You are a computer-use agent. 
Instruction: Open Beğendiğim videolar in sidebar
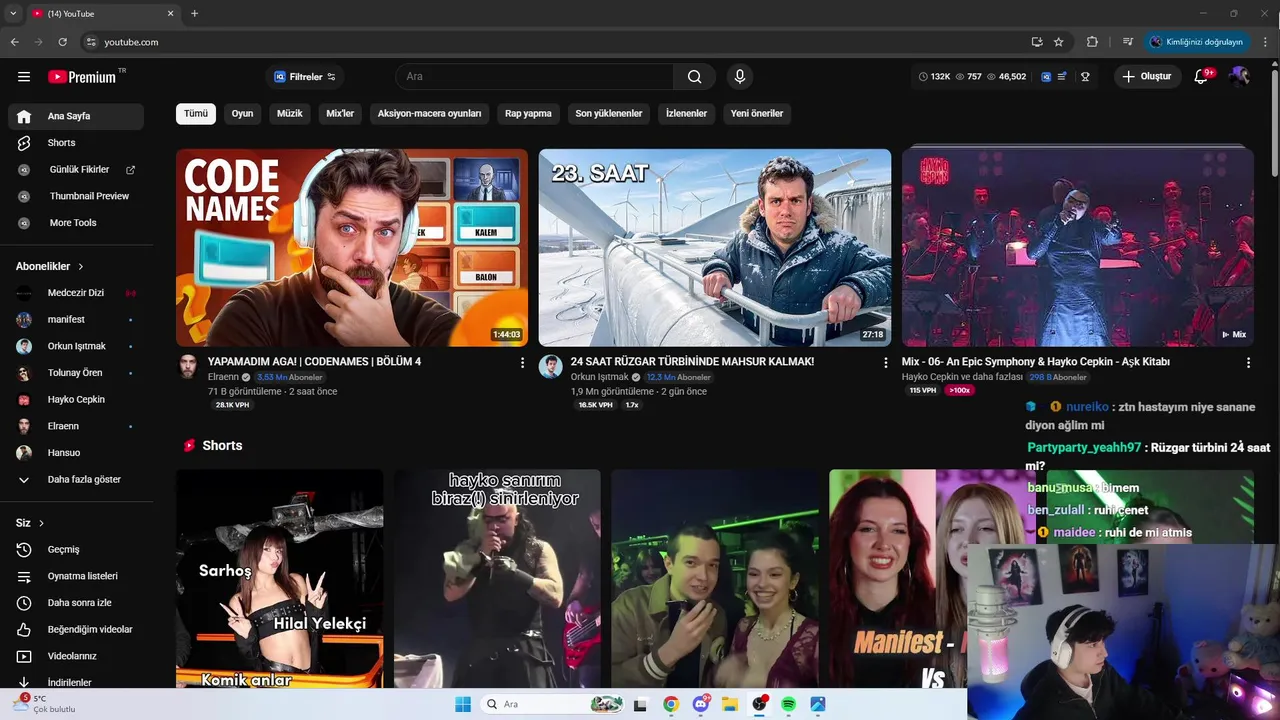click(76, 630)
